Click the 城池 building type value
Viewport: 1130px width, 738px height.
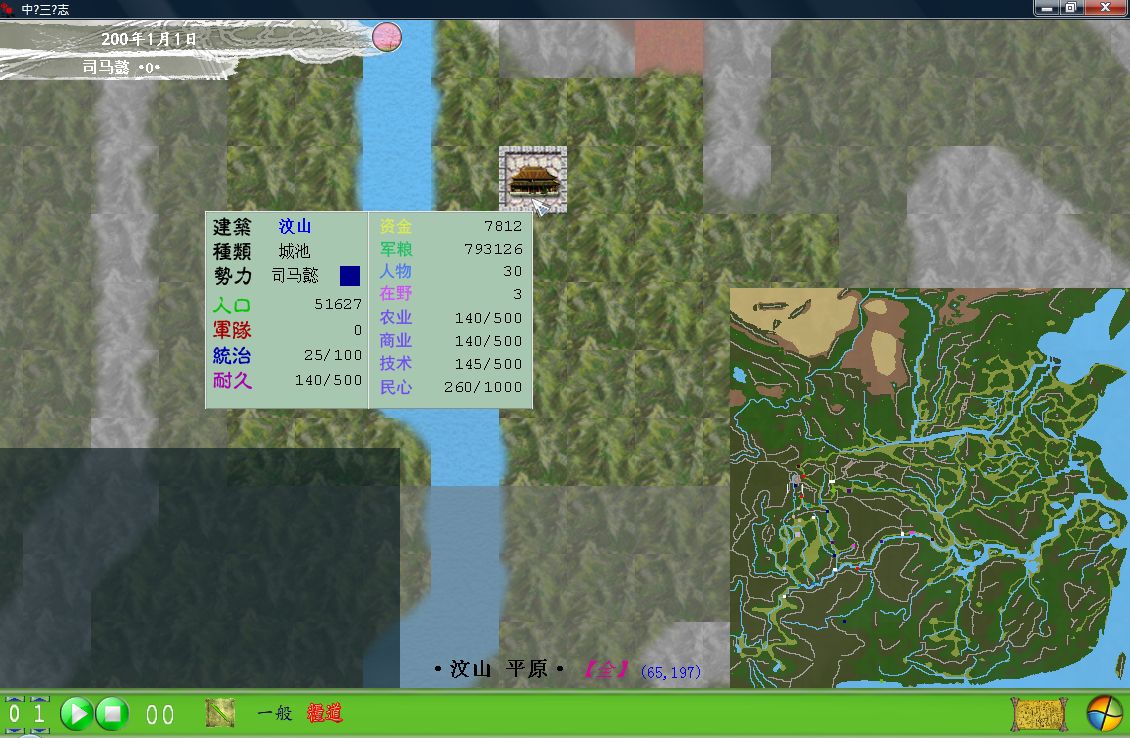(x=294, y=251)
